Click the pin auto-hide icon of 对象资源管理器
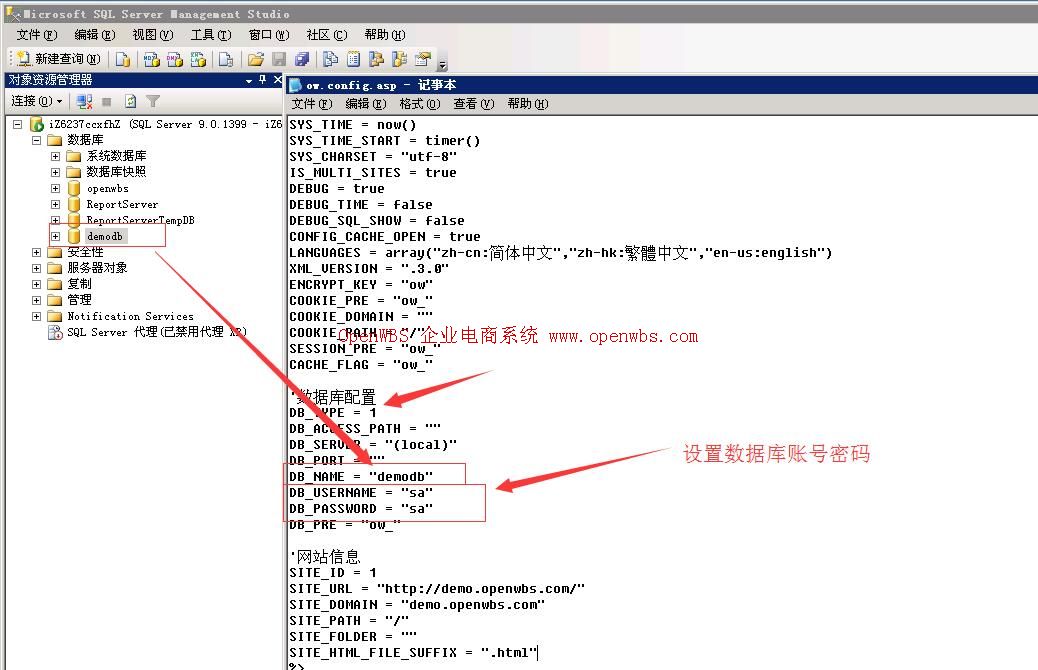The image size is (1038, 670). coord(263,80)
